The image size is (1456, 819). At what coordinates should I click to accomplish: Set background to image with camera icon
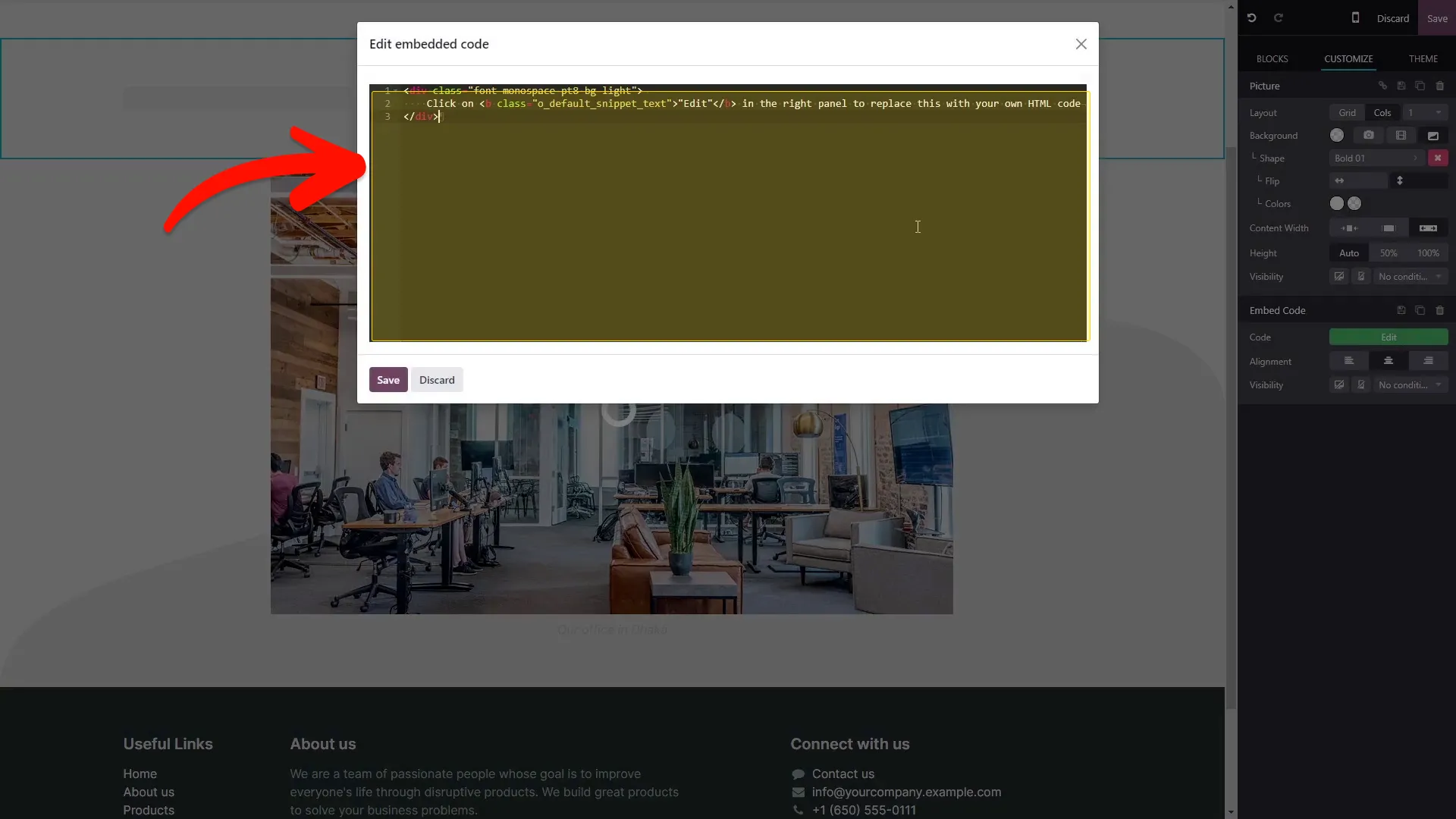coord(1368,135)
